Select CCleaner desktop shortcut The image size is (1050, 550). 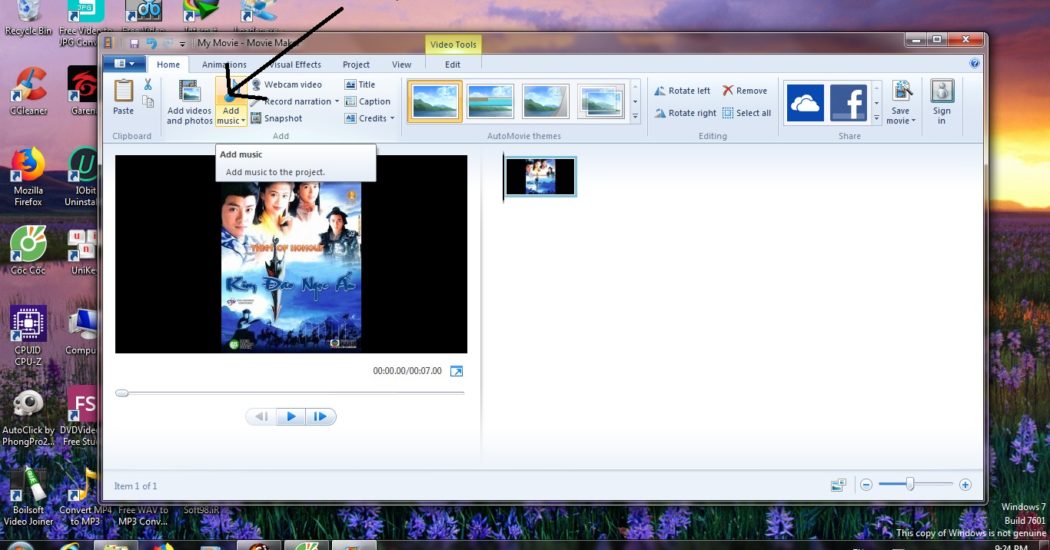click(28, 91)
